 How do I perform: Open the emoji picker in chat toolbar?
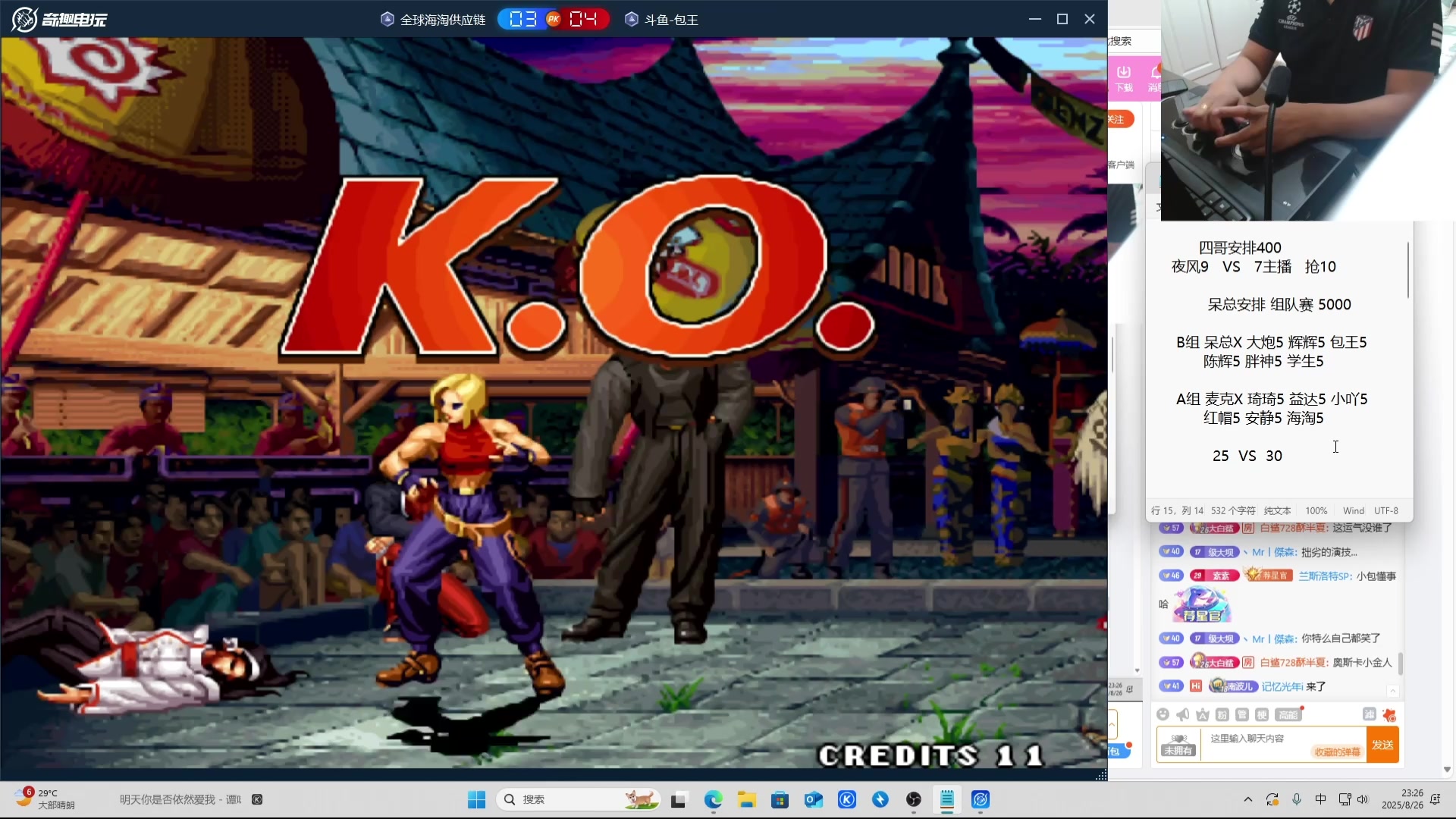tap(1163, 714)
